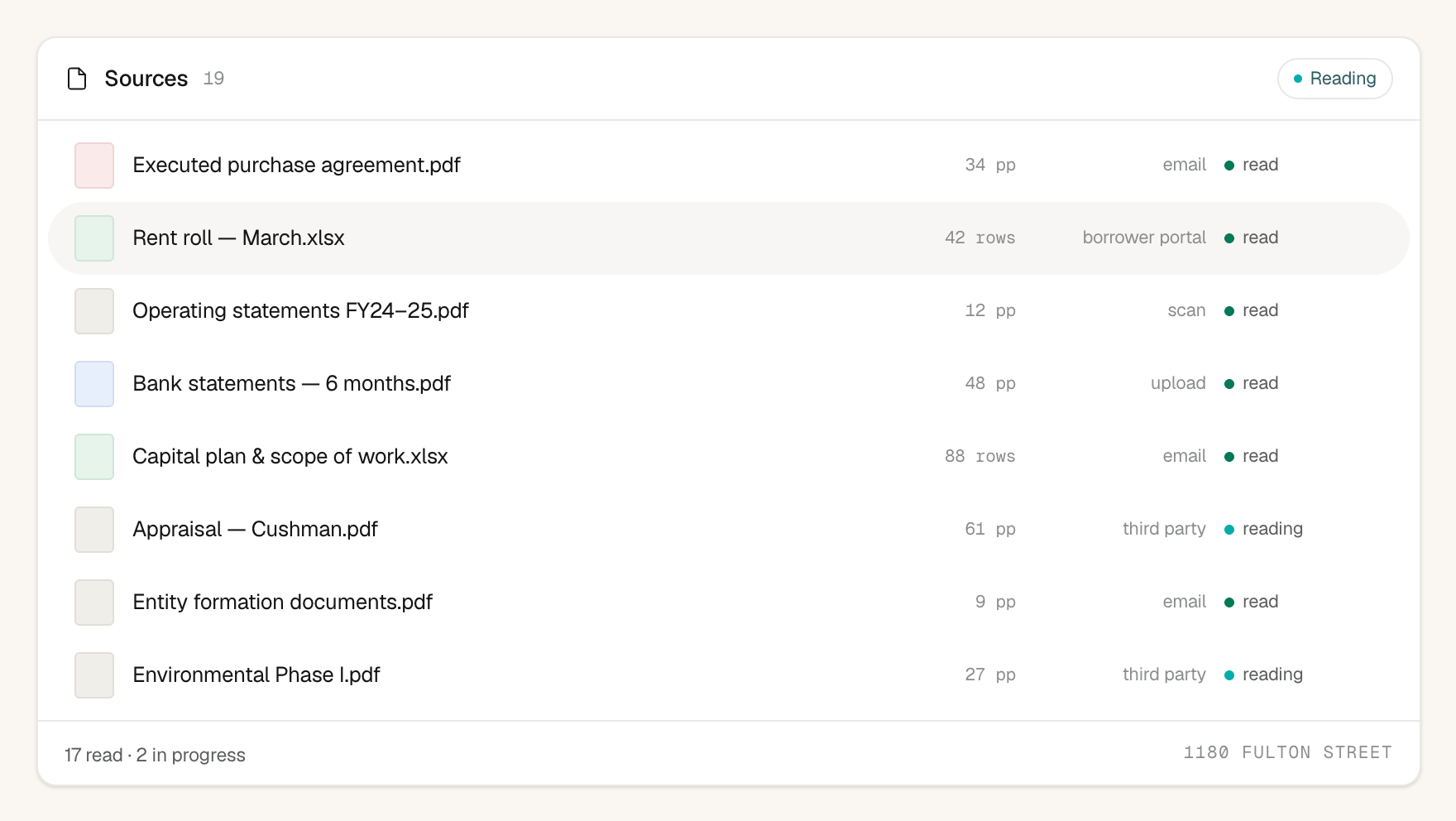Viewport: 1456px width, 821px height.
Task: Click the 1180 Fulton Street footer label
Action: tap(1287, 752)
